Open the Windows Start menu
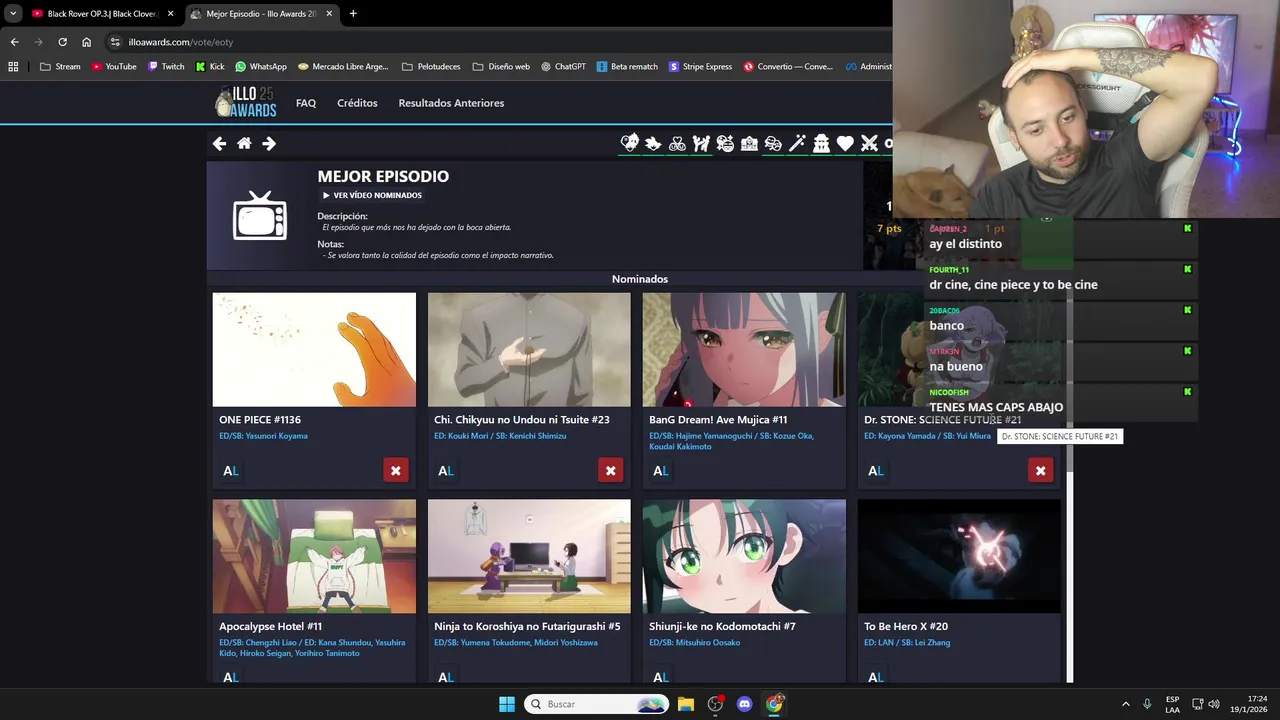1280x720 pixels. pos(507,704)
